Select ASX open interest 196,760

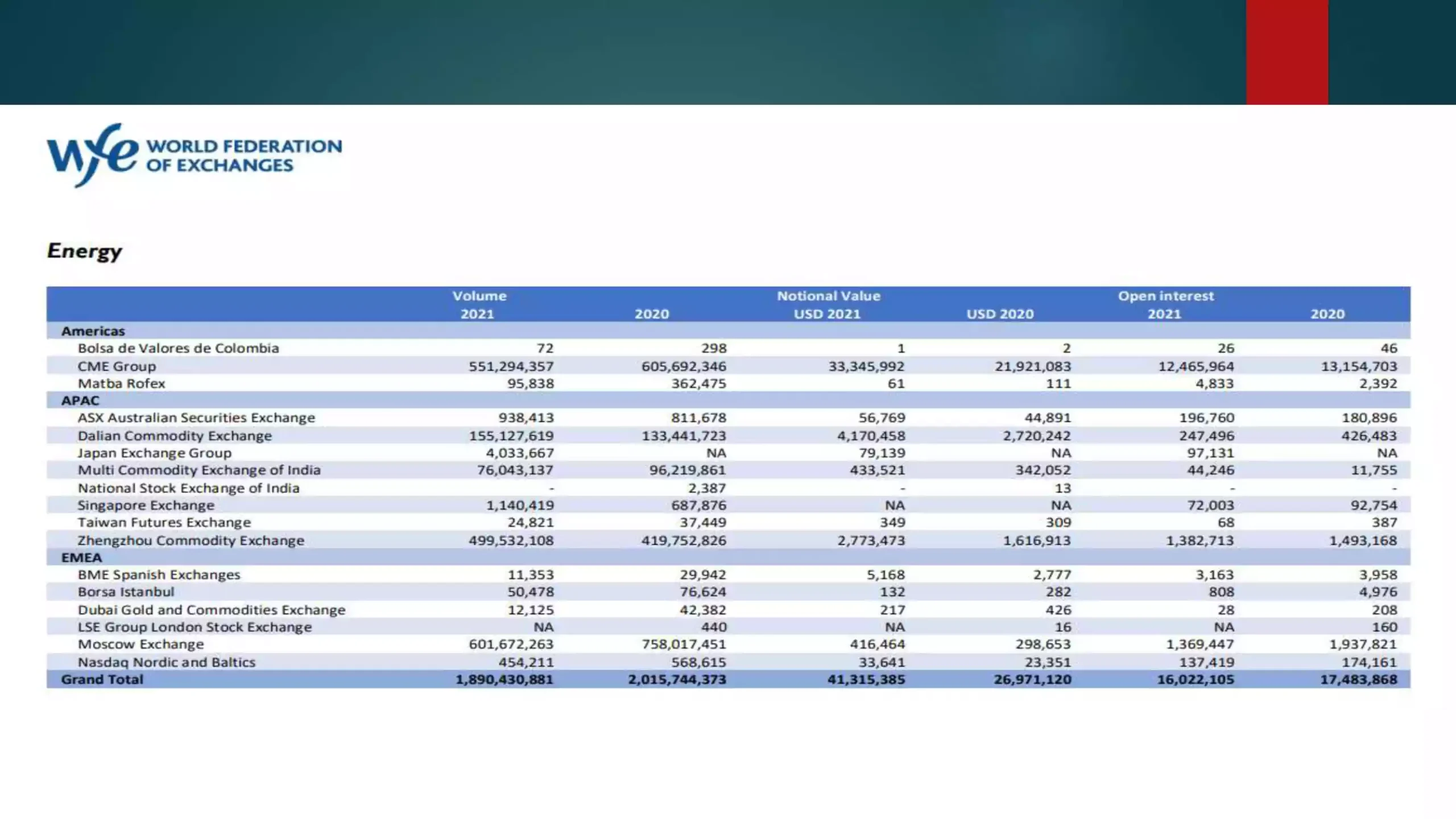(1207, 417)
